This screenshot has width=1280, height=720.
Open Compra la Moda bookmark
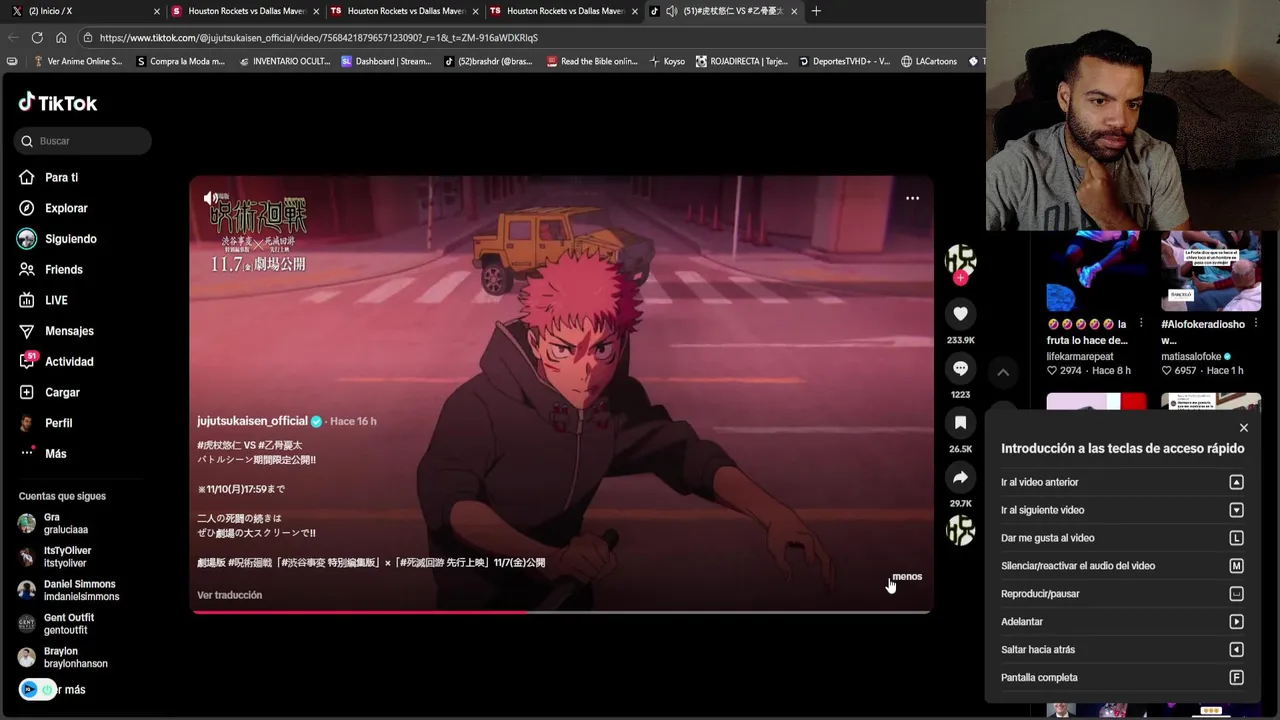(x=180, y=61)
